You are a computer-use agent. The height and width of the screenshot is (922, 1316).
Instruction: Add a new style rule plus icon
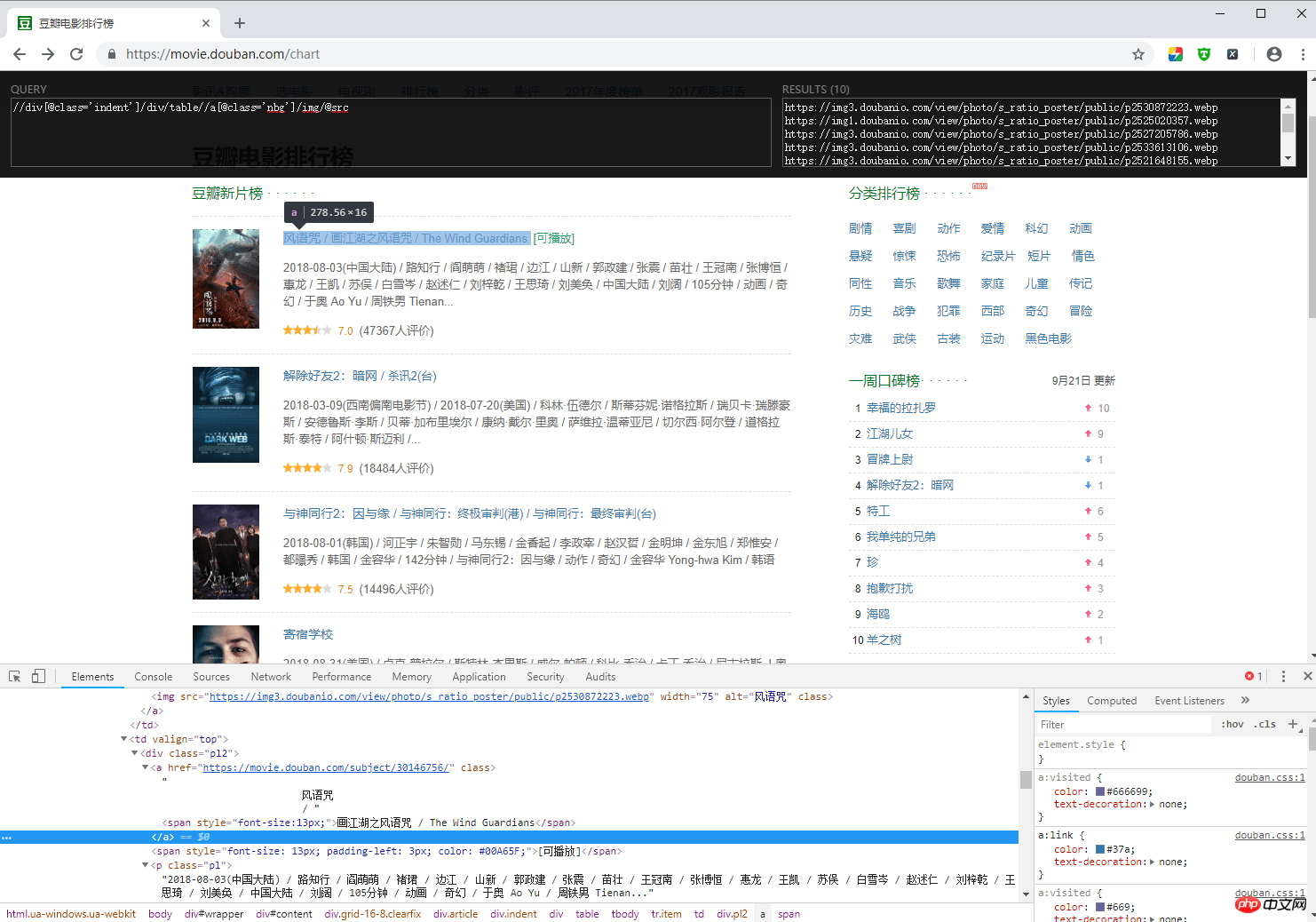pyautogui.click(x=1293, y=725)
